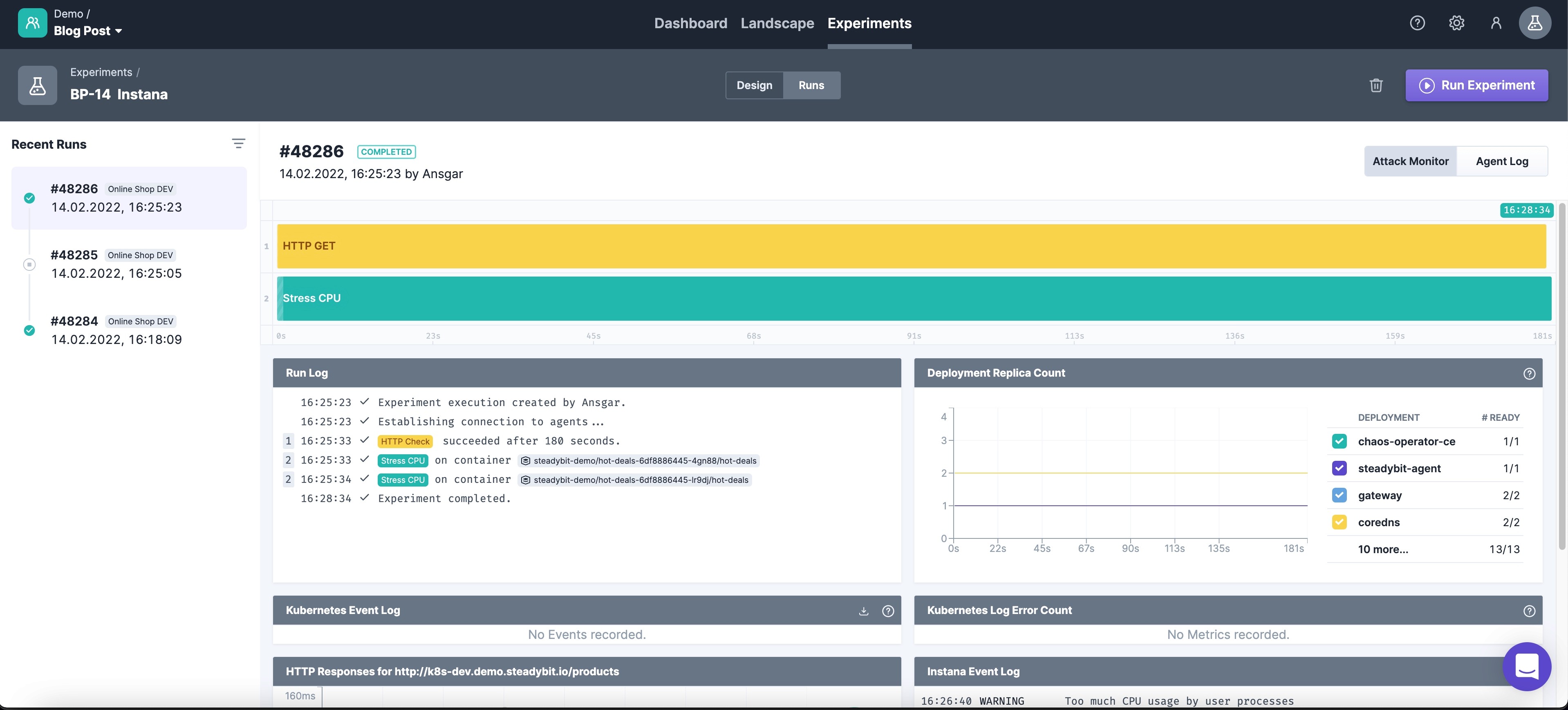Open Recent Runs filter icon
This screenshot has height=710, width=1568.
[238, 143]
